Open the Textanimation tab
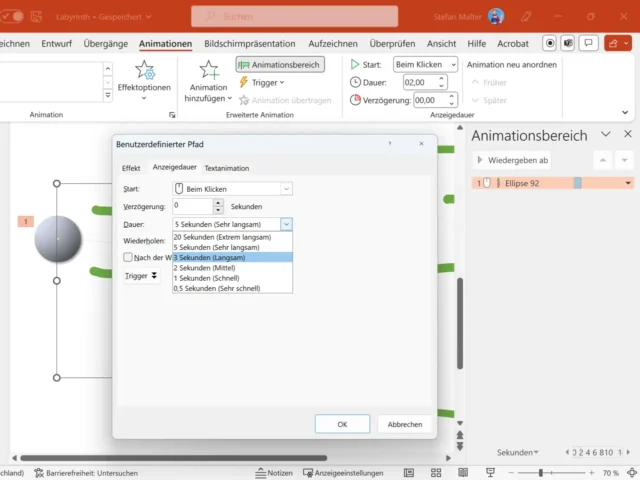Image resolution: width=640 pixels, height=480 pixels. [227, 168]
